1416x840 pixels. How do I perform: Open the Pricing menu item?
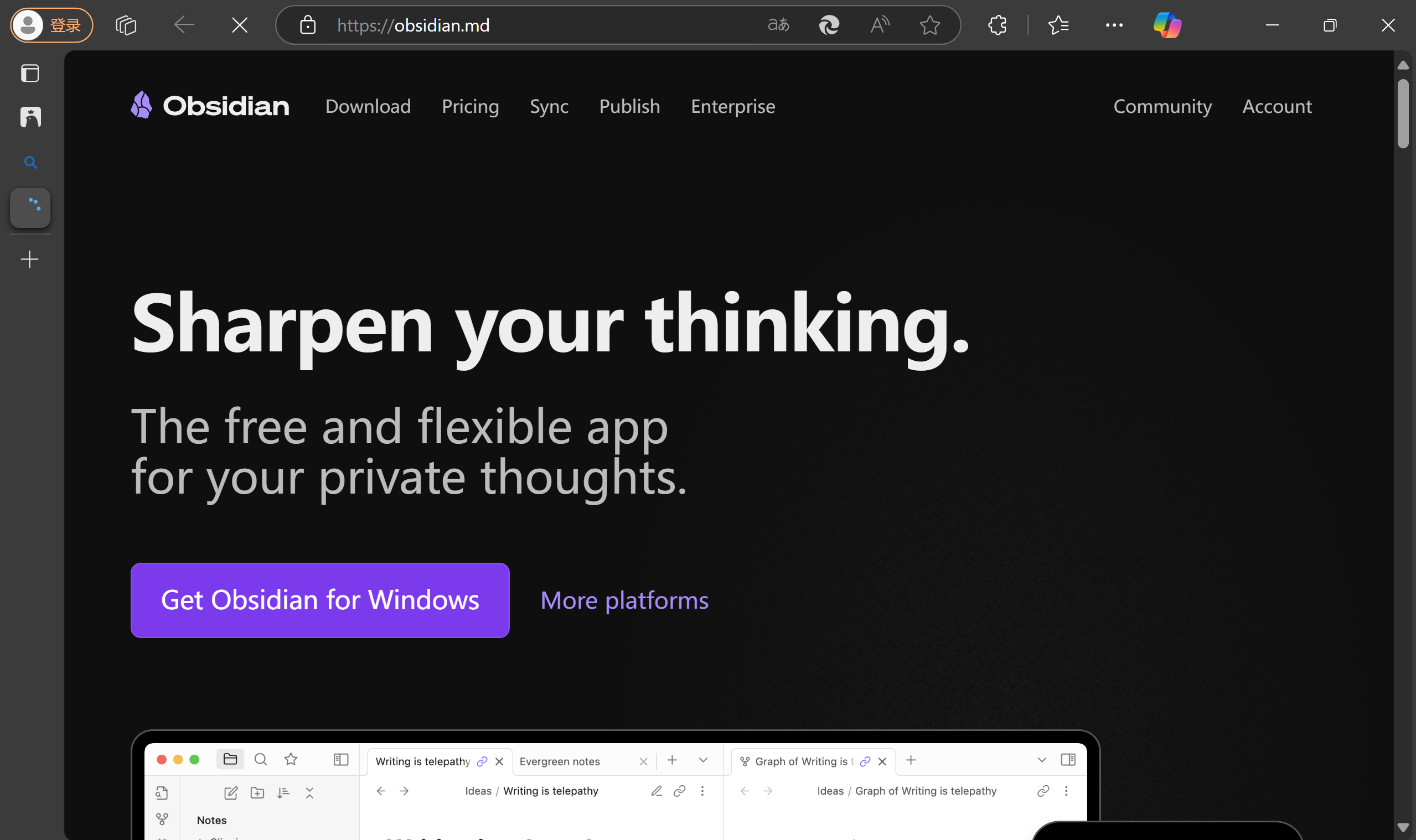[470, 106]
